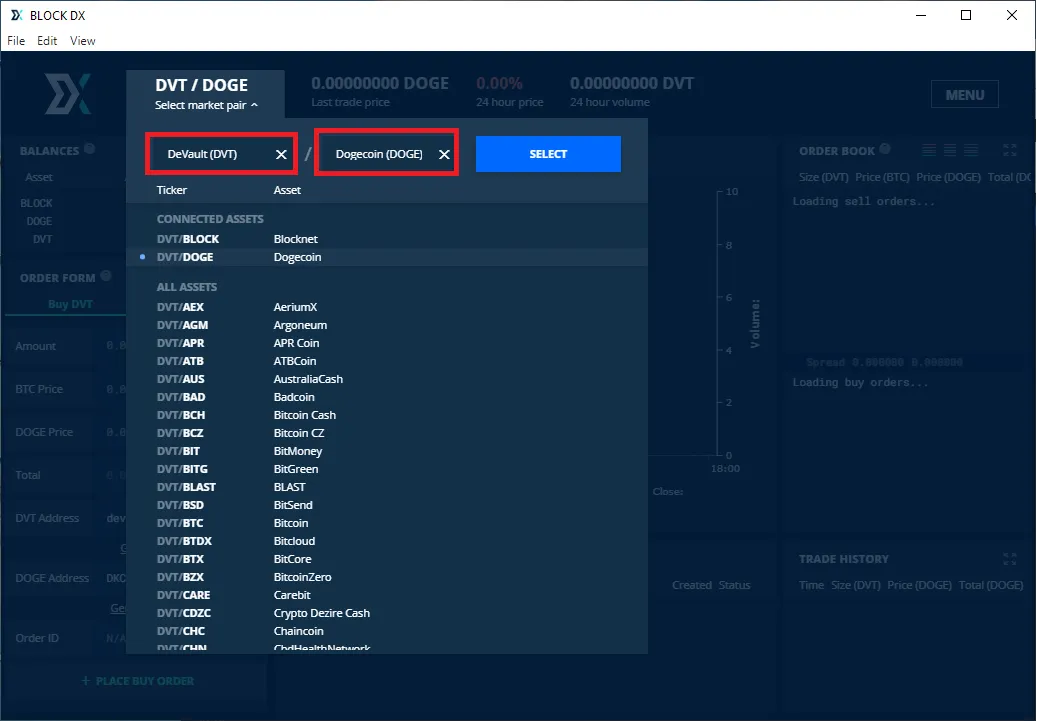The width and height of the screenshot is (1037, 721).
Task: Click the Ticker column header
Action: (172, 190)
